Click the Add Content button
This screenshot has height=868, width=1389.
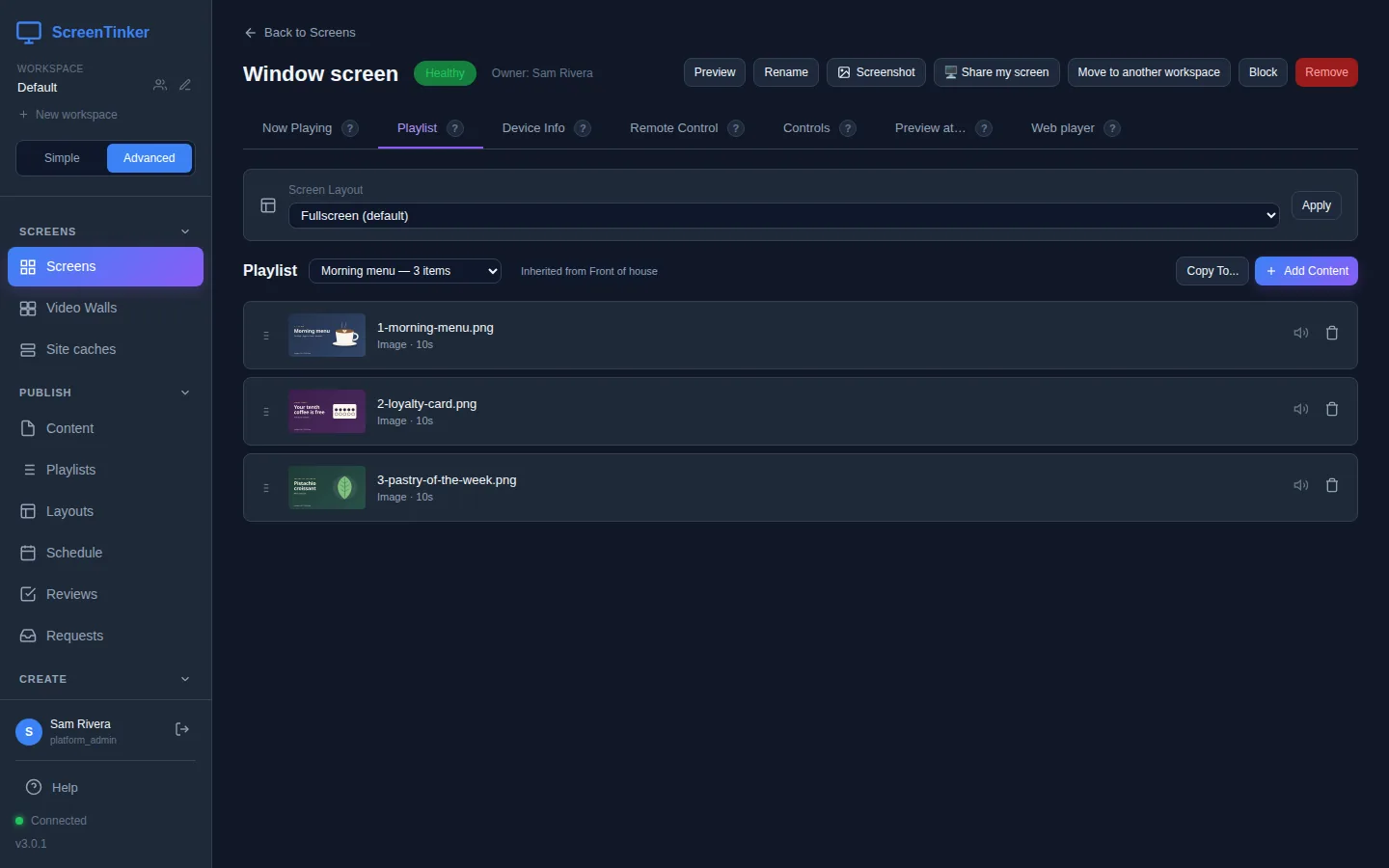tap(1306, 271)
